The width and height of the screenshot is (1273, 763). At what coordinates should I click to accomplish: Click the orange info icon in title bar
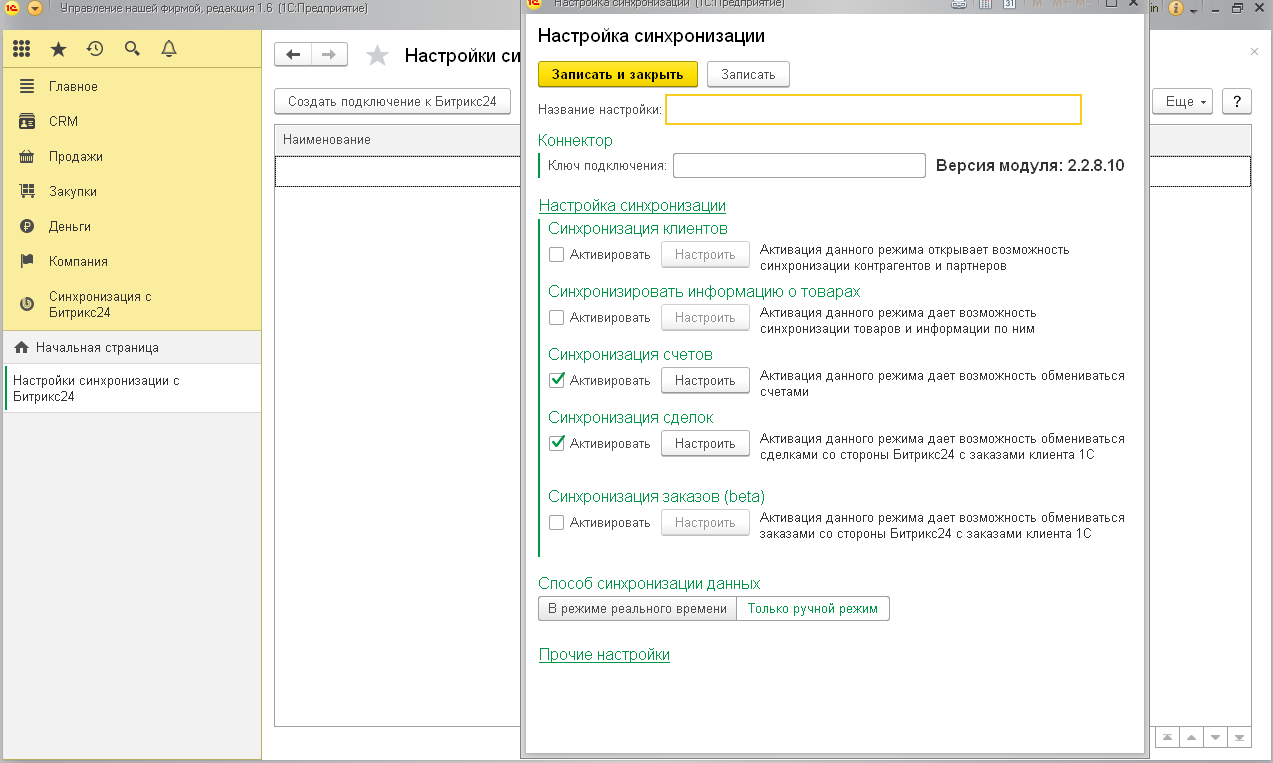click(1175, 8)
